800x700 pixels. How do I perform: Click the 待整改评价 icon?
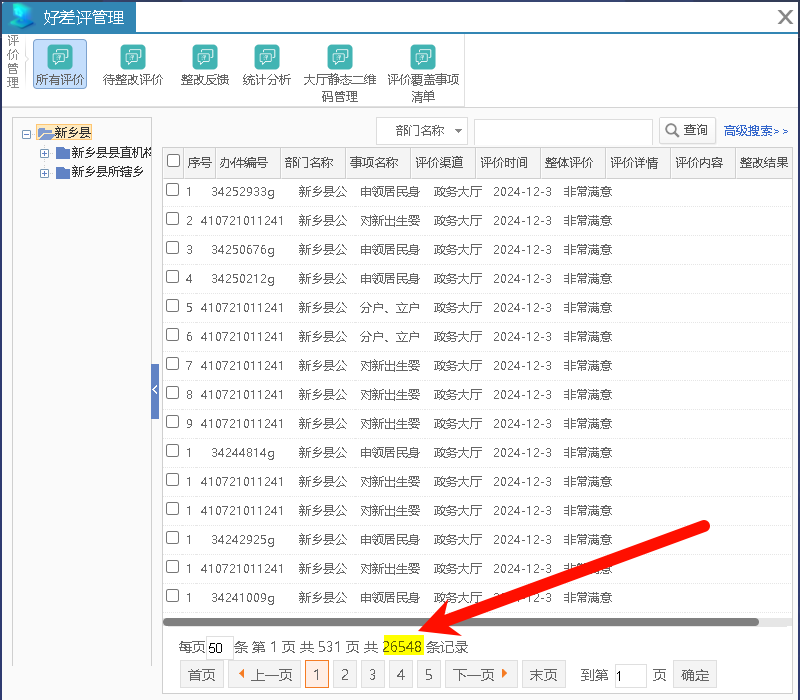coord(133,64)
